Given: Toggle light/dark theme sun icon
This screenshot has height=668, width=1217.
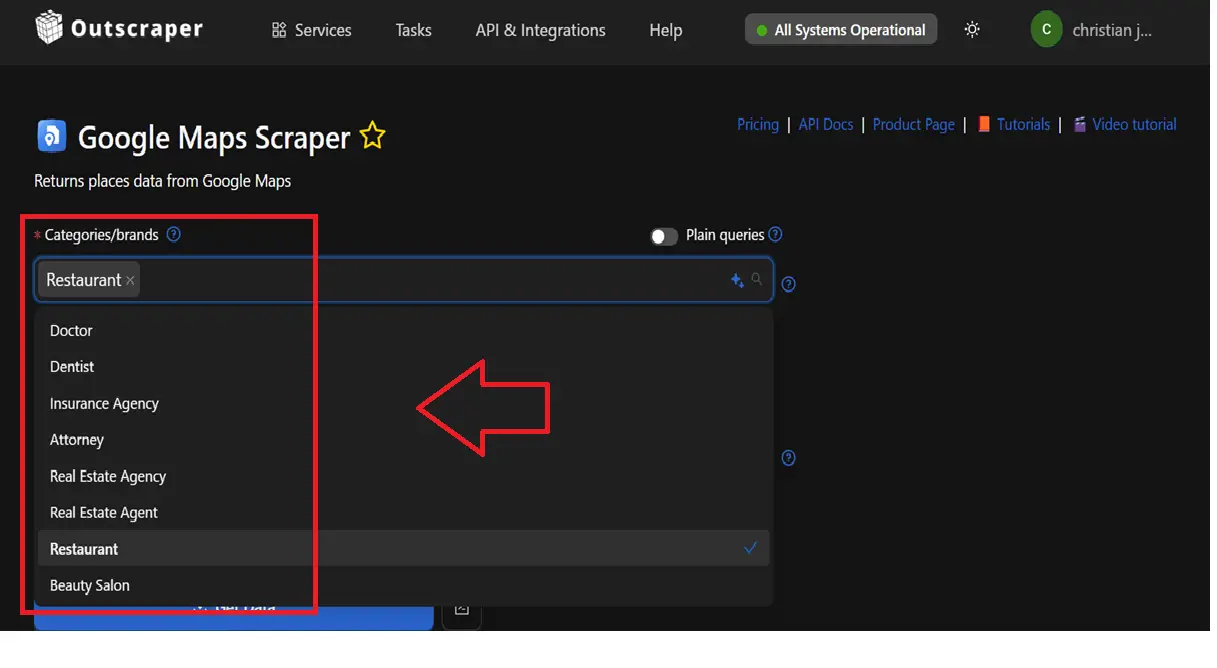Looking at the screenshot, I should pyautogui.click(x=971, y=30).
